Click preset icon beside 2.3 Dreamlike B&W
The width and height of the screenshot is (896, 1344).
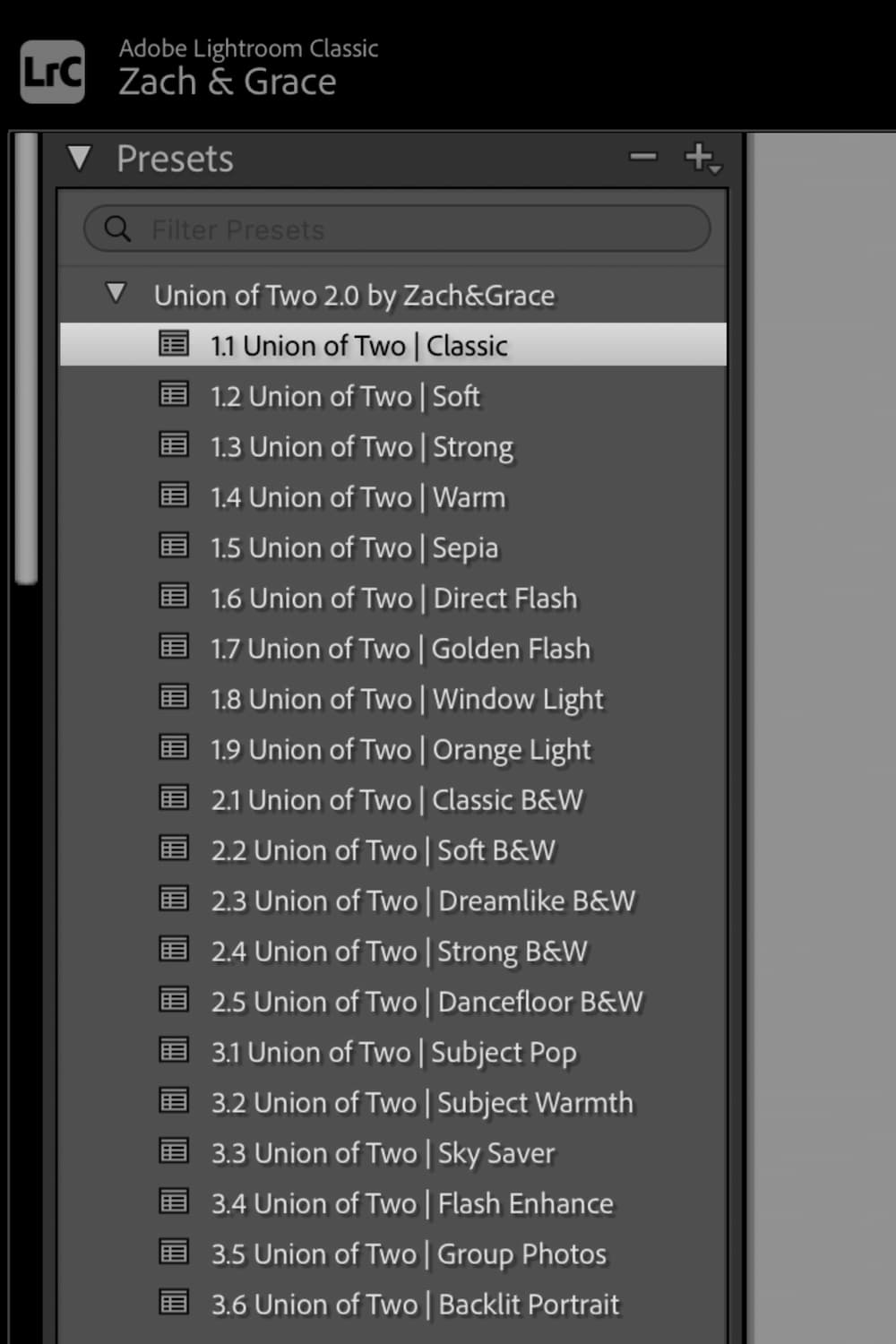click(x=173, y=899)
